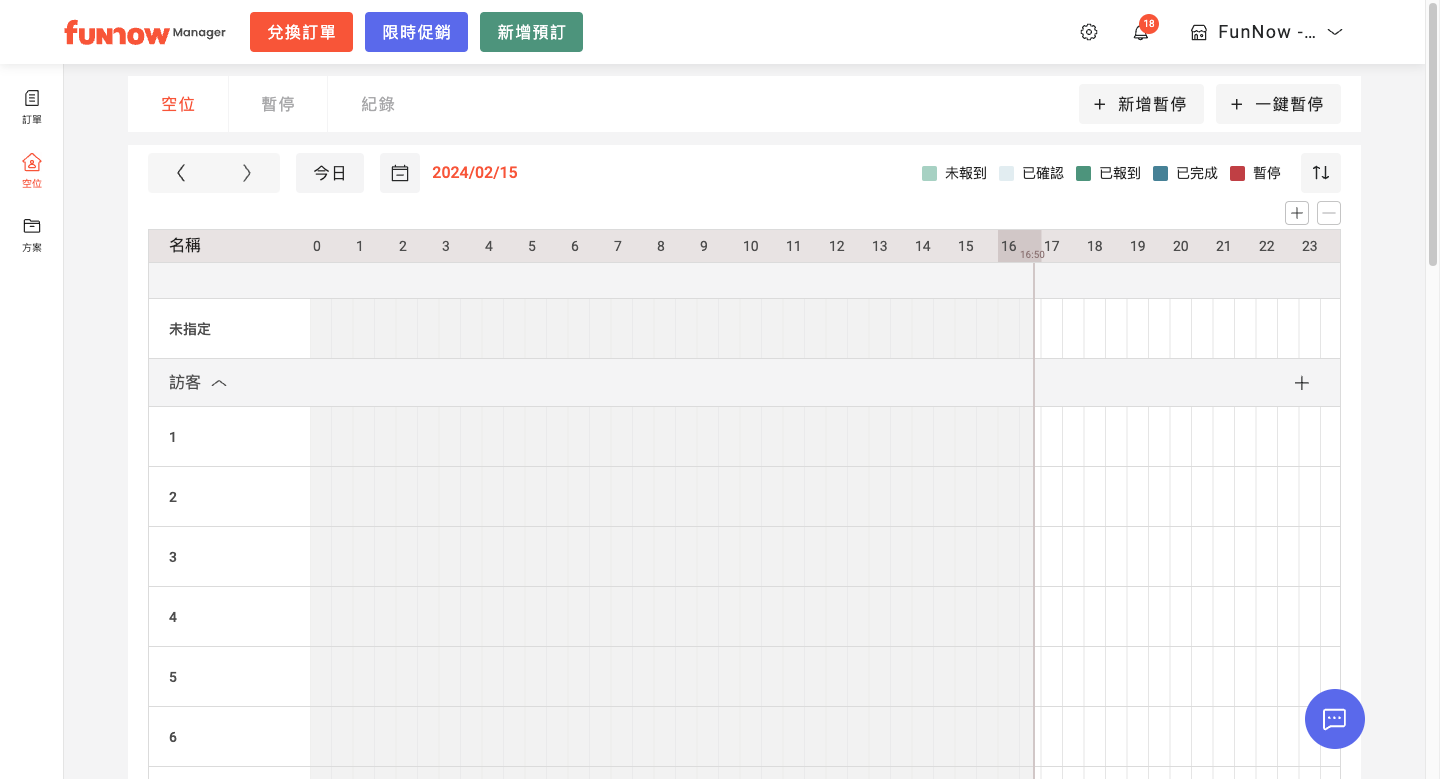The height and width of the screenshot is (779, 1440).
Task: Open 訂單 orders in the sidebar
Action: pos(32,106)
